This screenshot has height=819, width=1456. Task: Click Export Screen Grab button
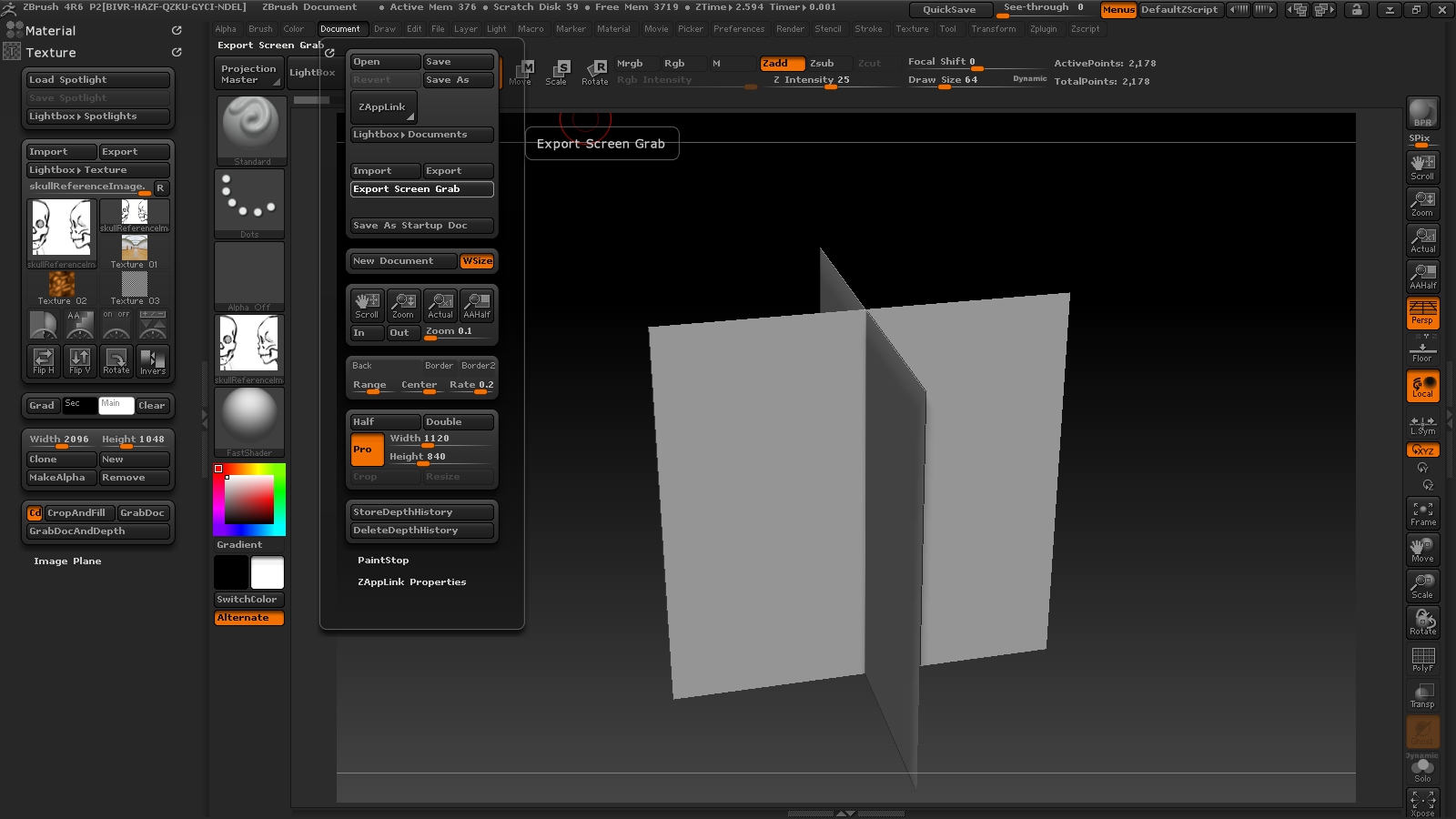422,189
